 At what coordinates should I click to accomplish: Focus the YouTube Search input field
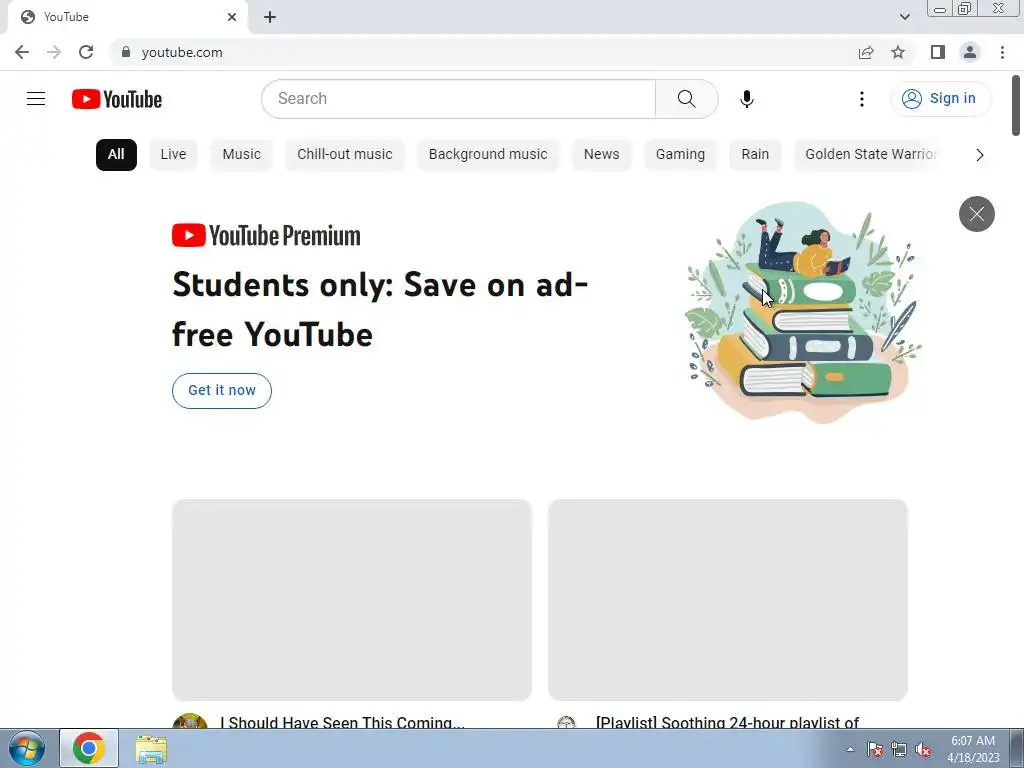(x=458, y=99)
